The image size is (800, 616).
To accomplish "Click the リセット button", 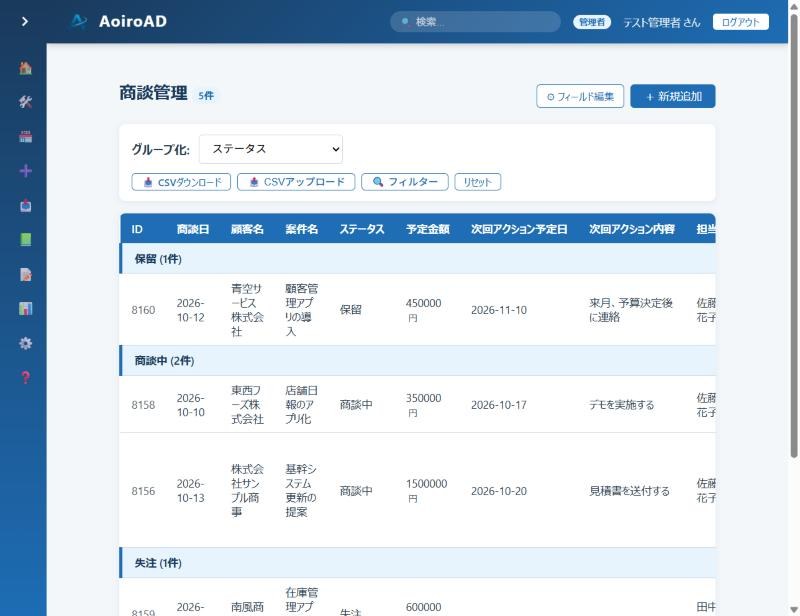I will [478, 182].
